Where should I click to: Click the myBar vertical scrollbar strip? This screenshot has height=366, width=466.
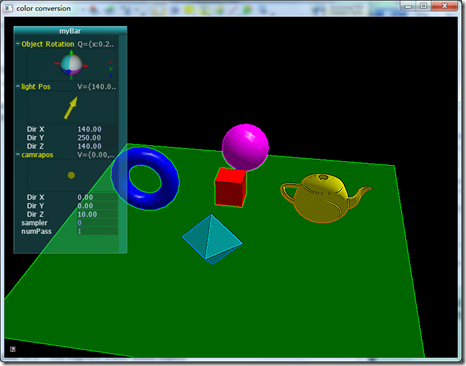pyautogui.click(x=123, y=144)
